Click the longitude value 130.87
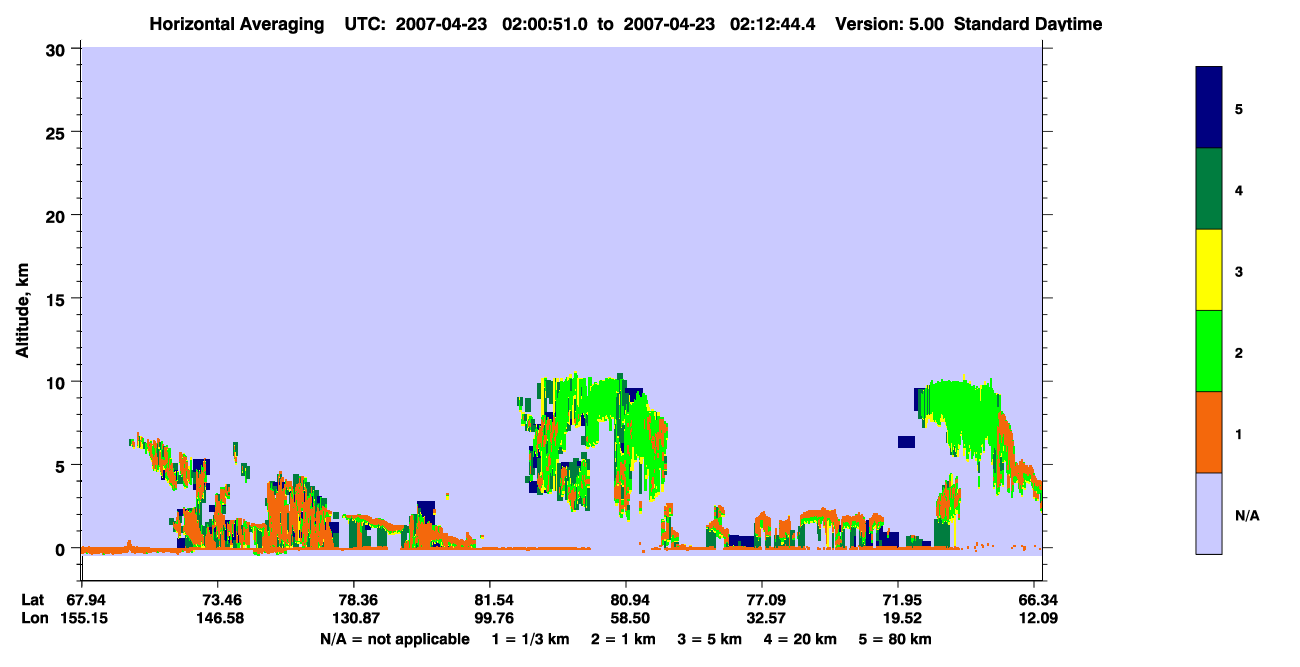The height and width of the screenshot is (667, 1300). click(354, 619)
